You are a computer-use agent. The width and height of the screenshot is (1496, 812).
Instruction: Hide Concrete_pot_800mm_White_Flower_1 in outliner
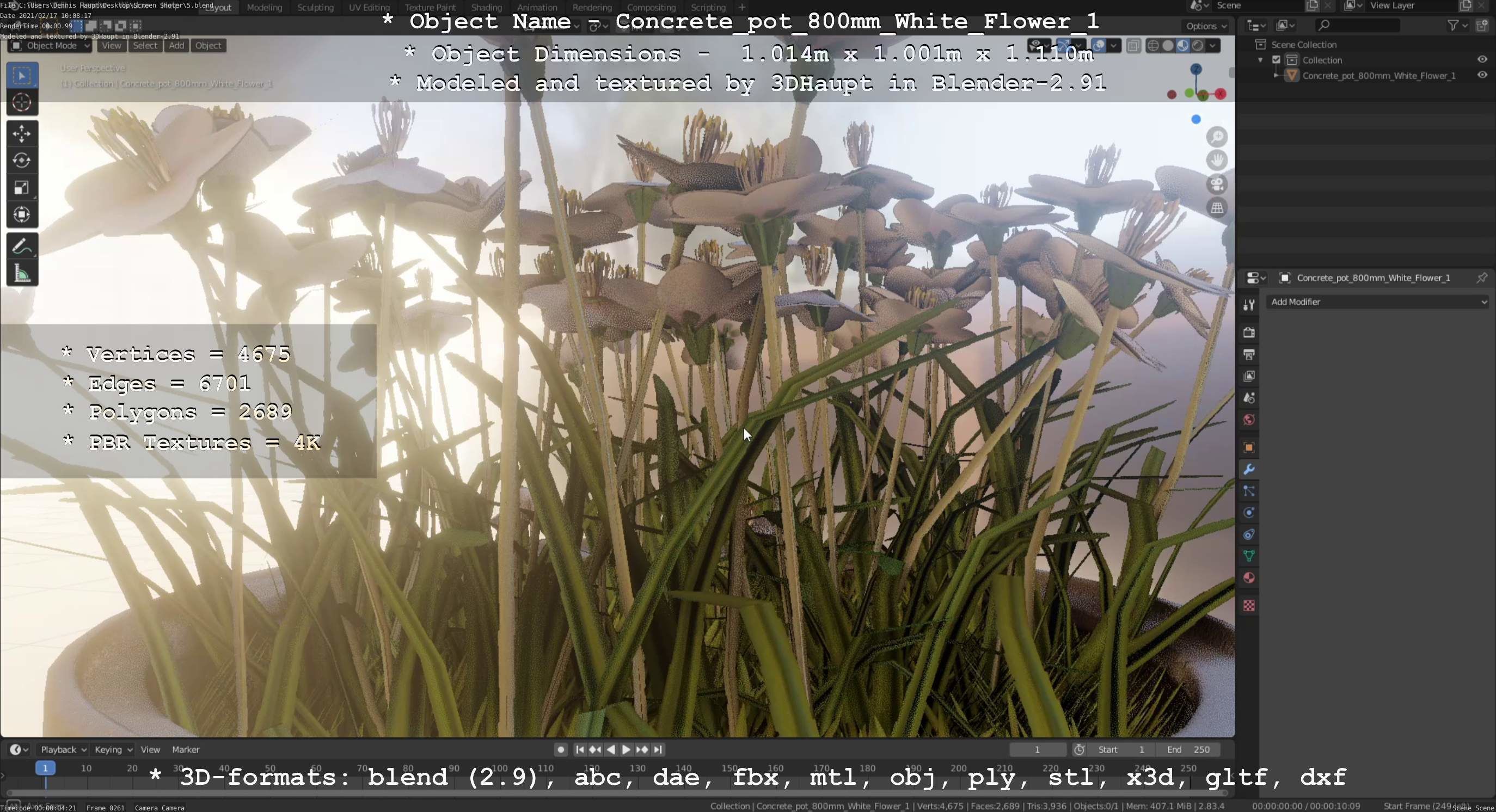[1481, 75]
